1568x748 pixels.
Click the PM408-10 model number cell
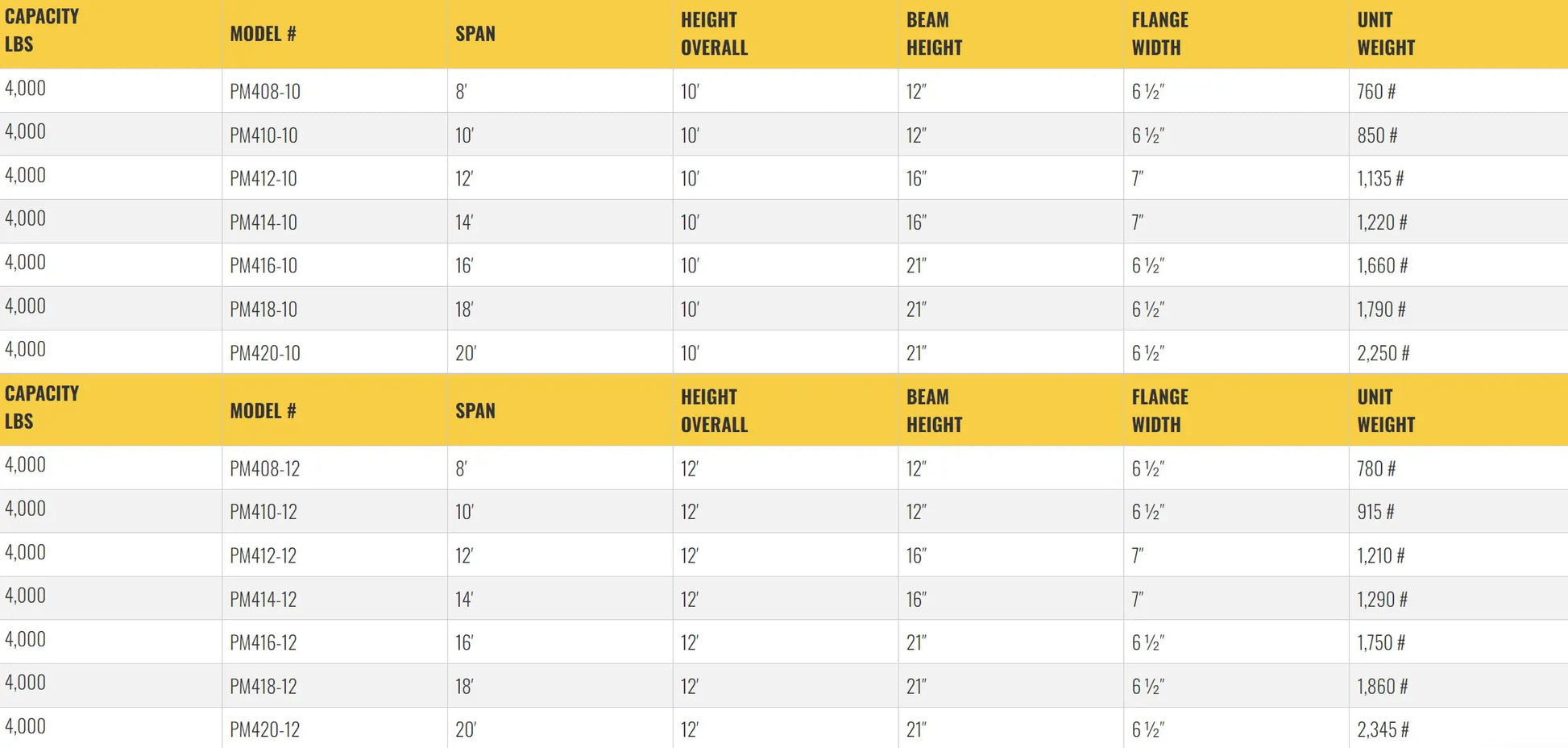pyautogui.click(x=265, y=92)
